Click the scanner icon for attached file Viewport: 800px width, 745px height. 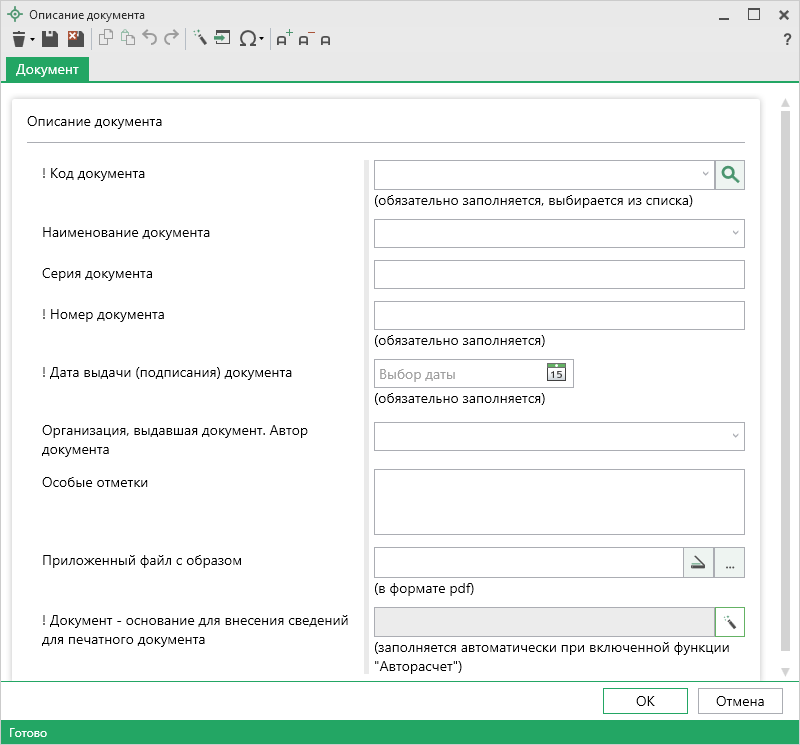coord(698,563)
